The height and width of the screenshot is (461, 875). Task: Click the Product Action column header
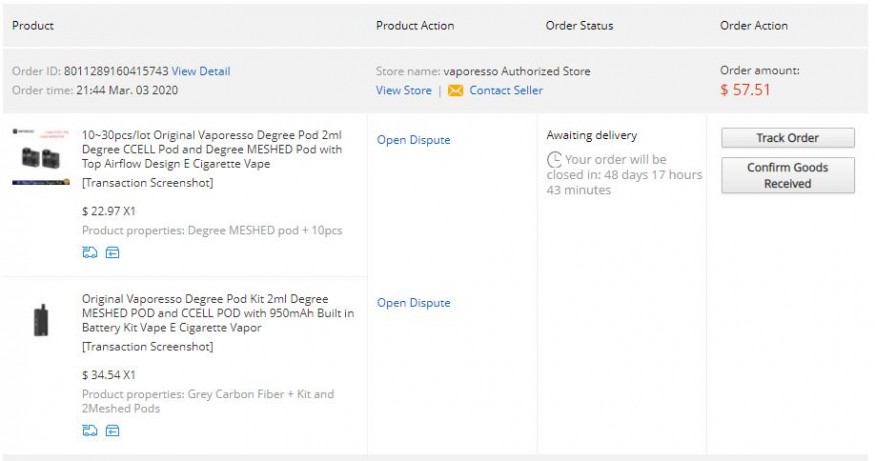click(x=415, y=26)
